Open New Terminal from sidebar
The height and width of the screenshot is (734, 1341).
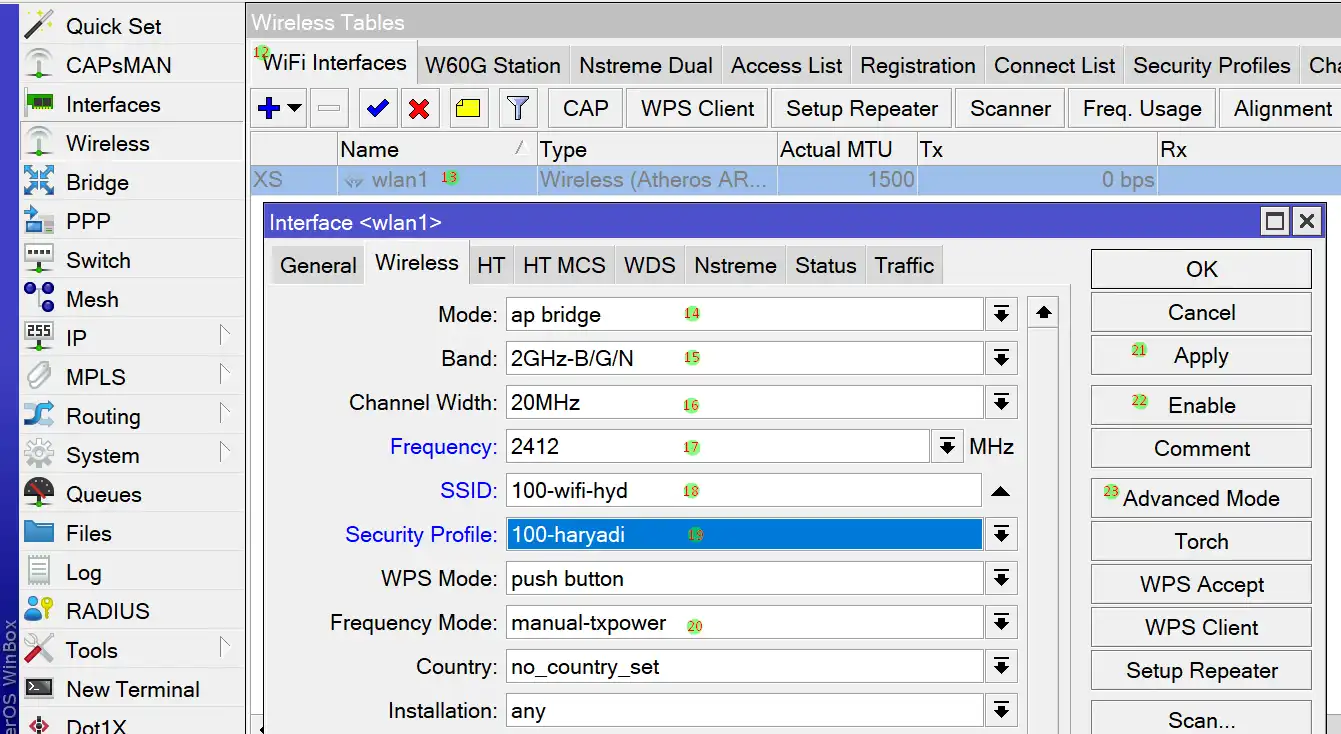coord(132,690)
